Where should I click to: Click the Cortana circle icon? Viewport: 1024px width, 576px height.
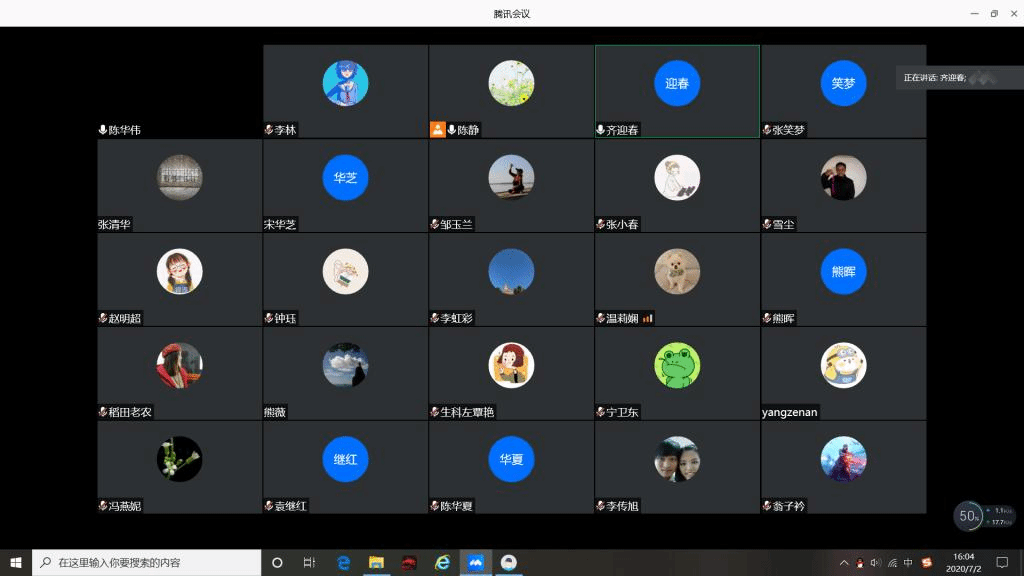click(x=277, y=562)
